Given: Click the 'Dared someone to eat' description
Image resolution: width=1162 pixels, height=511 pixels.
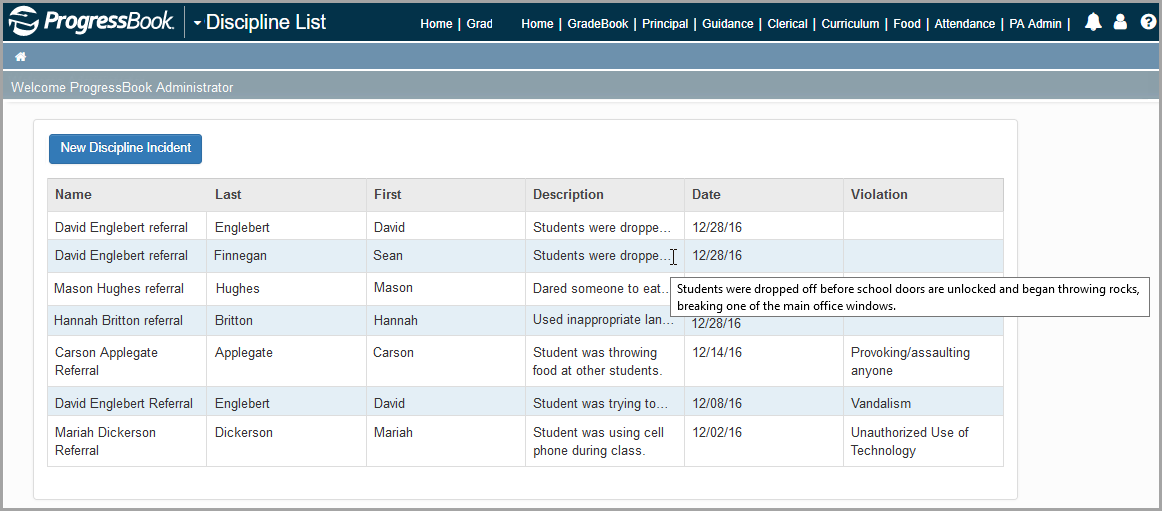Looking at the screenshot, I should [x=600, y=289].
